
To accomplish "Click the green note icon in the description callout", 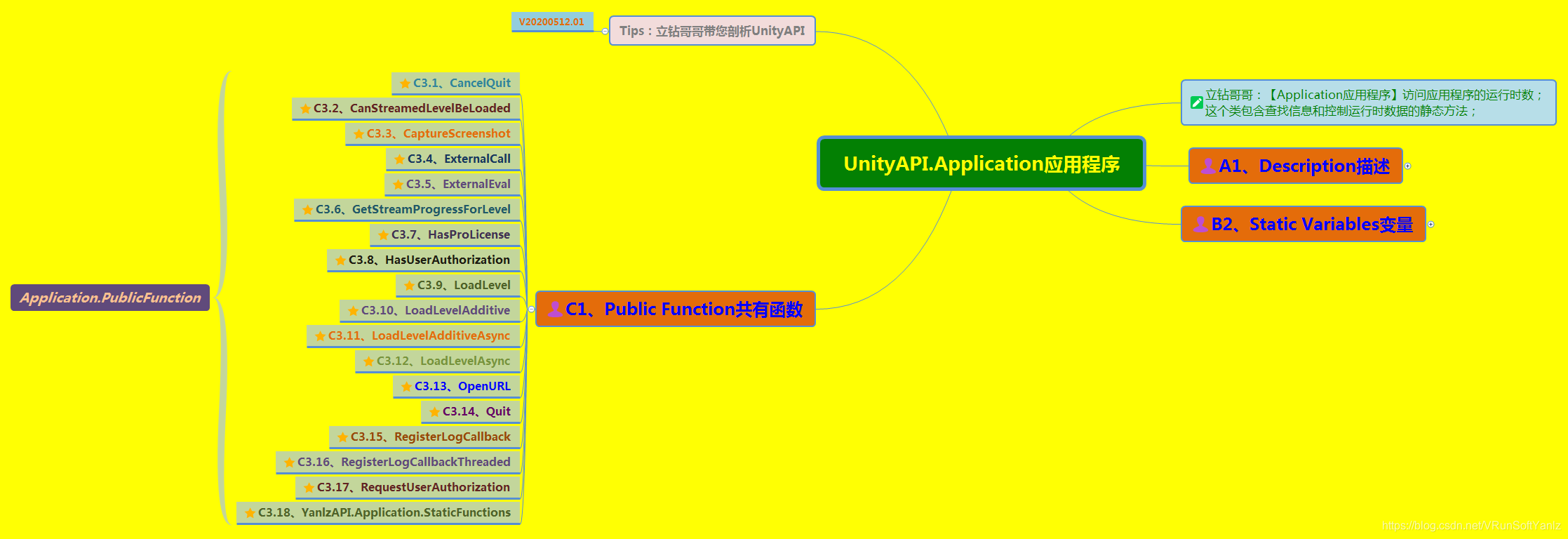I will (x=1197, y=102).
